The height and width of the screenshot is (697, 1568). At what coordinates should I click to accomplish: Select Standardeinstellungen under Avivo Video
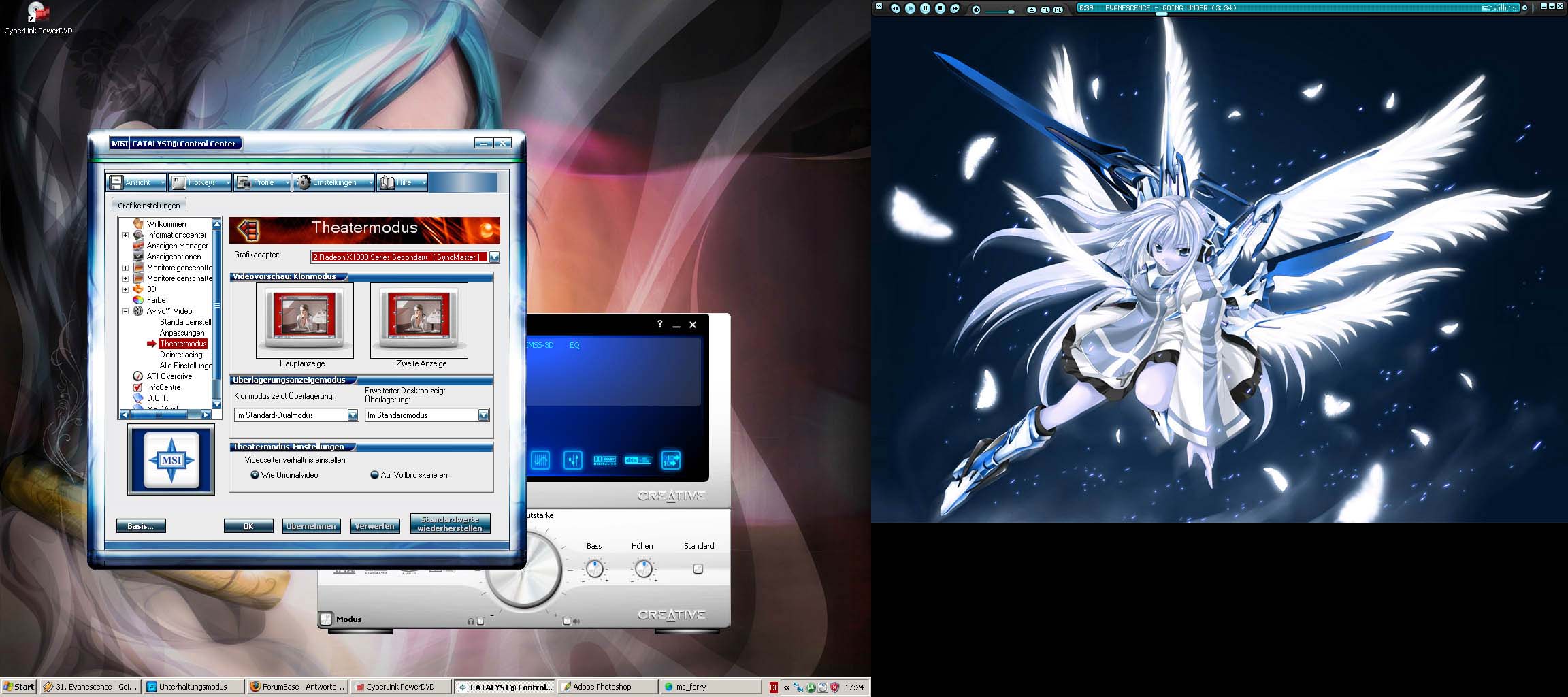point(186,322)
